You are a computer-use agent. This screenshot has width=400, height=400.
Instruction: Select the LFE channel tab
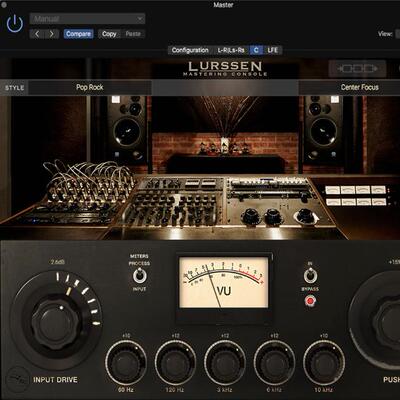pyautogui.click(x=273, y=50)
